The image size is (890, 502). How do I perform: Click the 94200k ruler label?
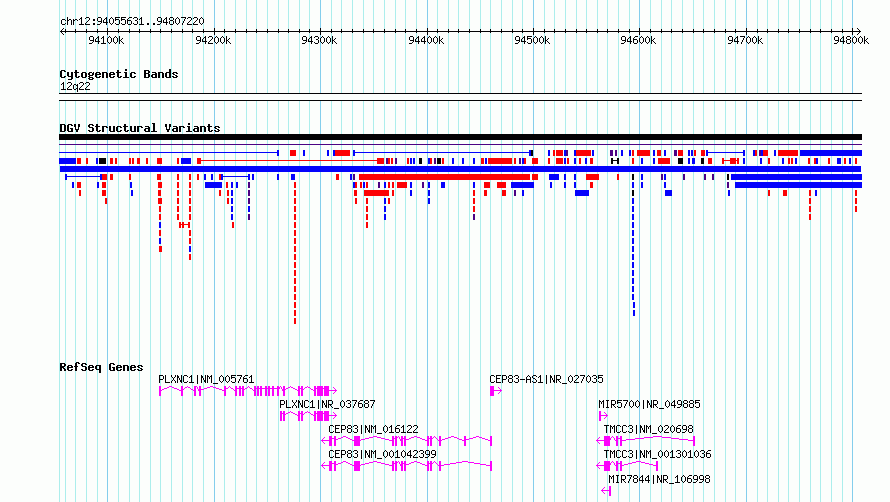click(213, 40)
